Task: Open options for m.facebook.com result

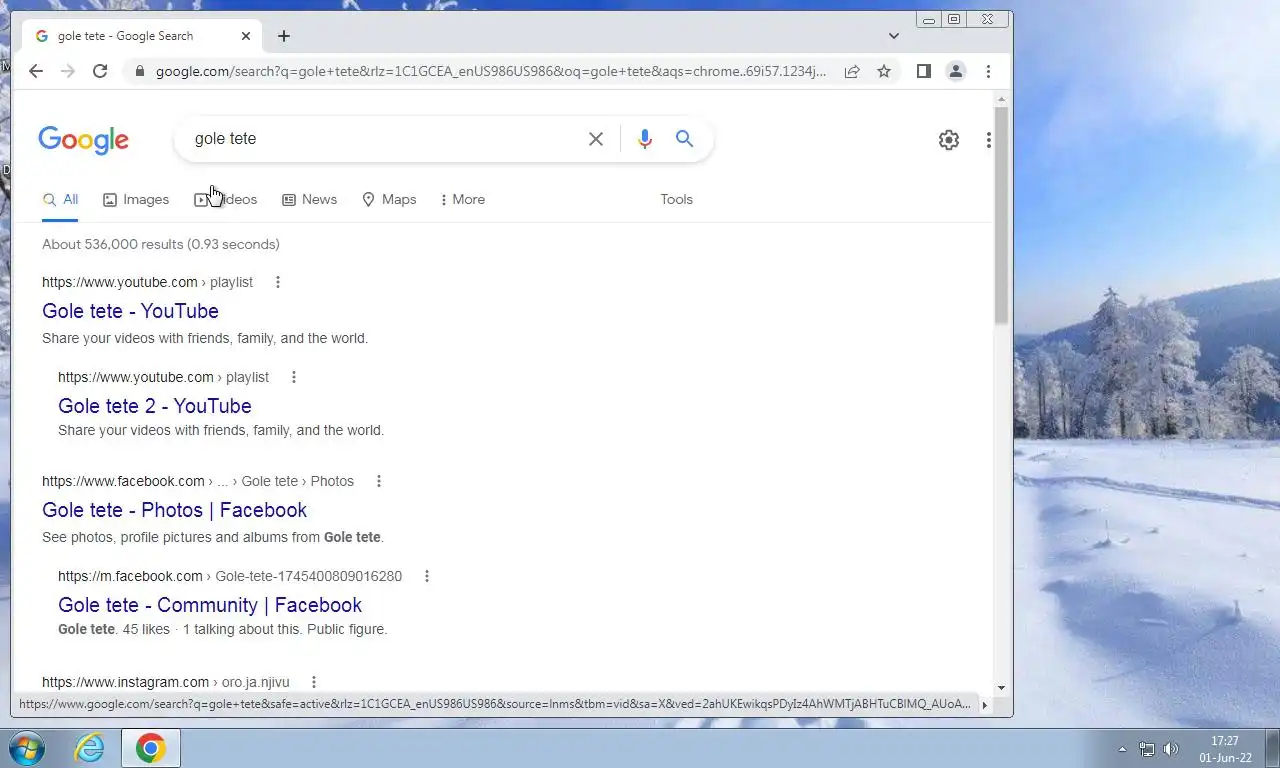Action: pyautogui.click(x=427, y=576)
